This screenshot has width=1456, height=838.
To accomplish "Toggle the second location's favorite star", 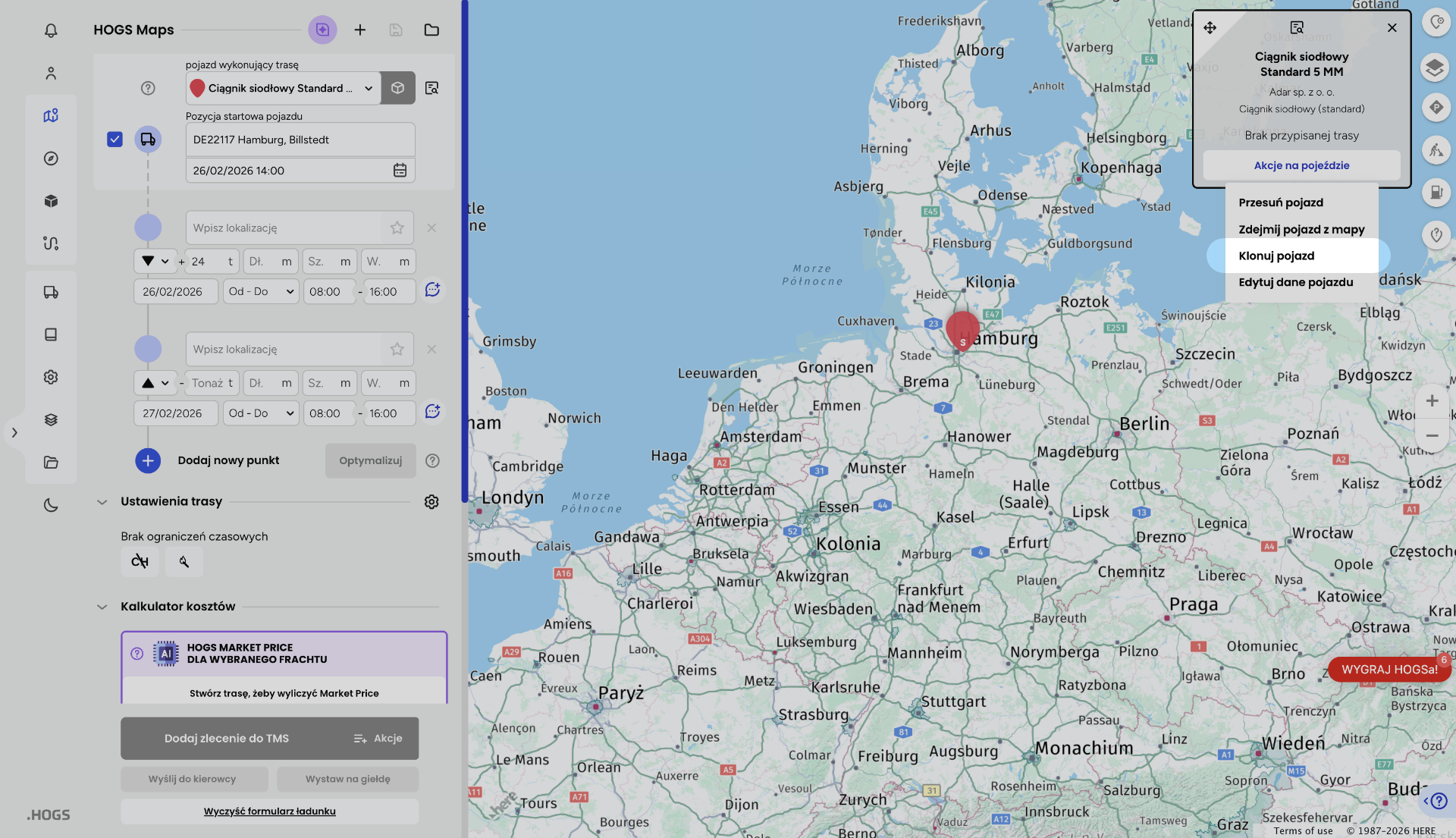I will pos(397,349).
